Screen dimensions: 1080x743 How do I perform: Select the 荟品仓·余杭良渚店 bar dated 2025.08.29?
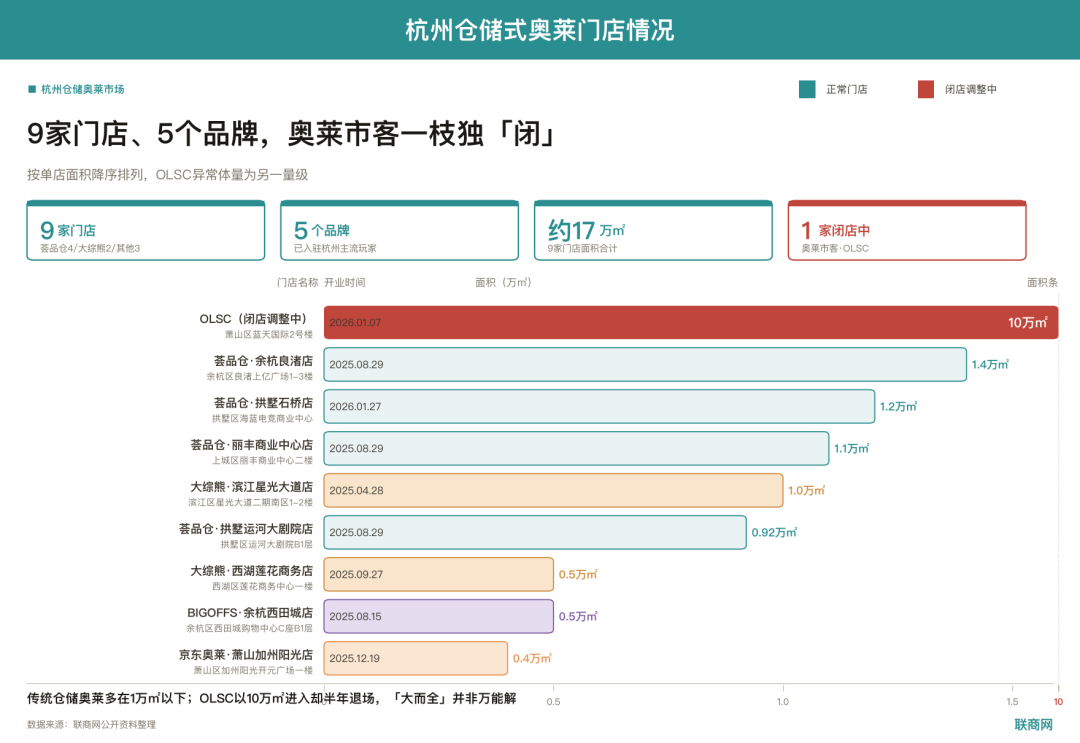click(645, 364)
